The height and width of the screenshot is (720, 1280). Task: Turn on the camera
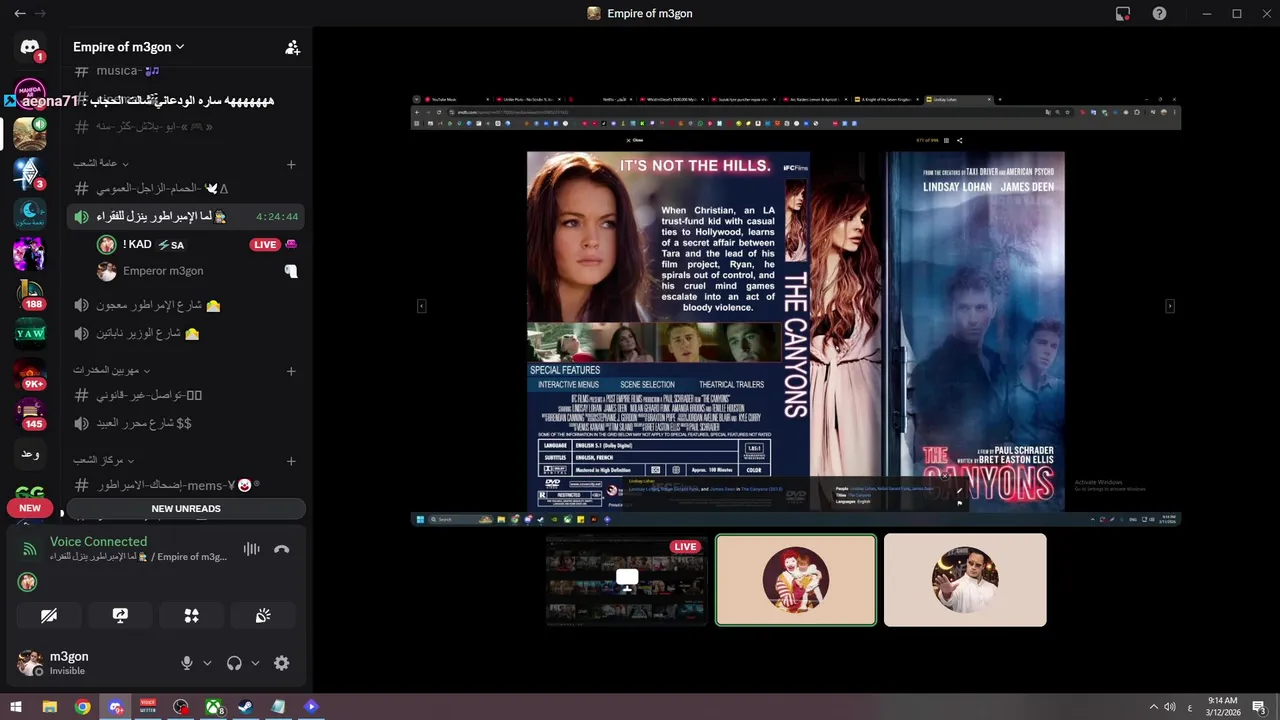pos(49,616)
